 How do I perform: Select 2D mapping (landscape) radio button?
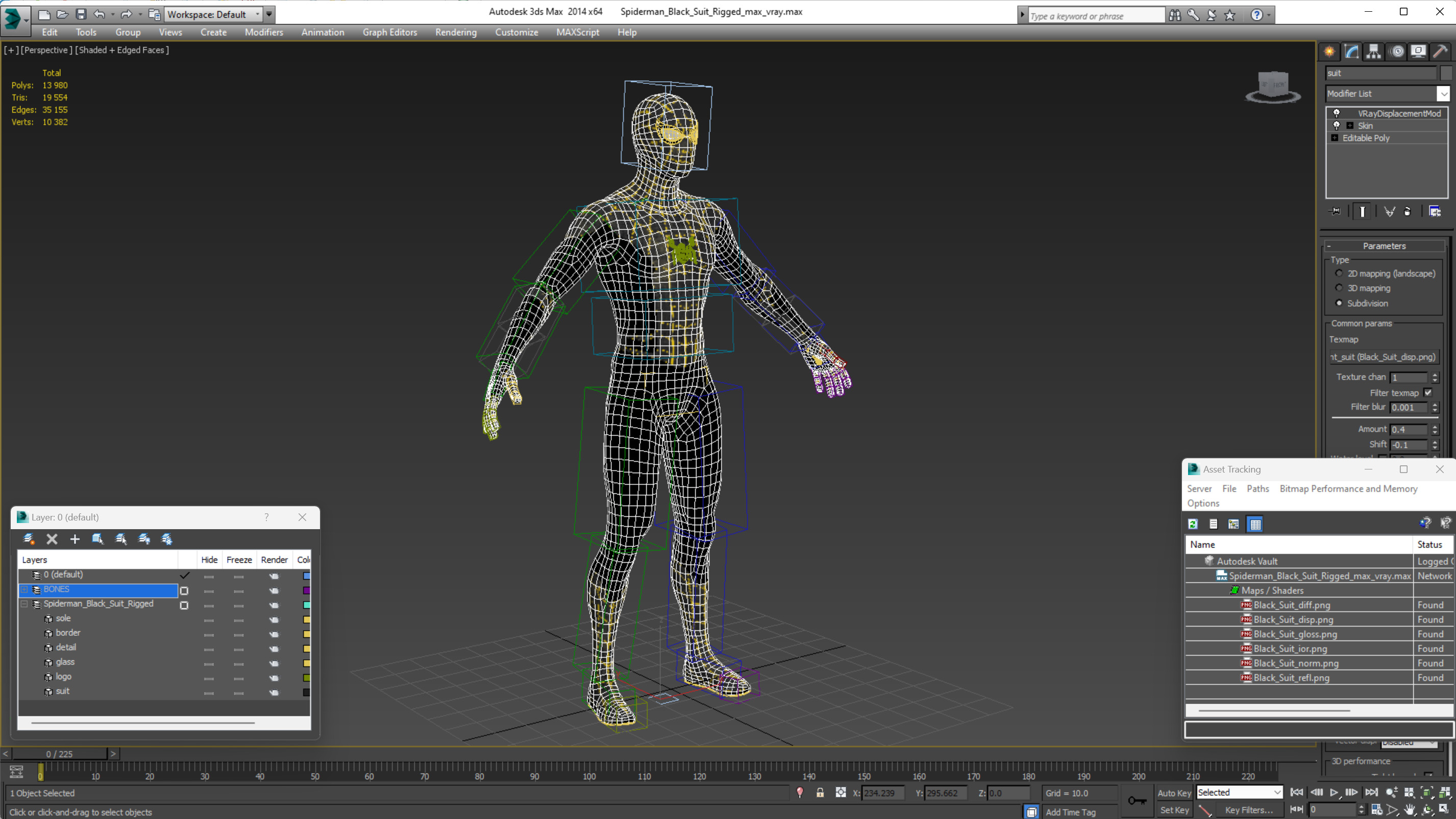point(1339,273)
